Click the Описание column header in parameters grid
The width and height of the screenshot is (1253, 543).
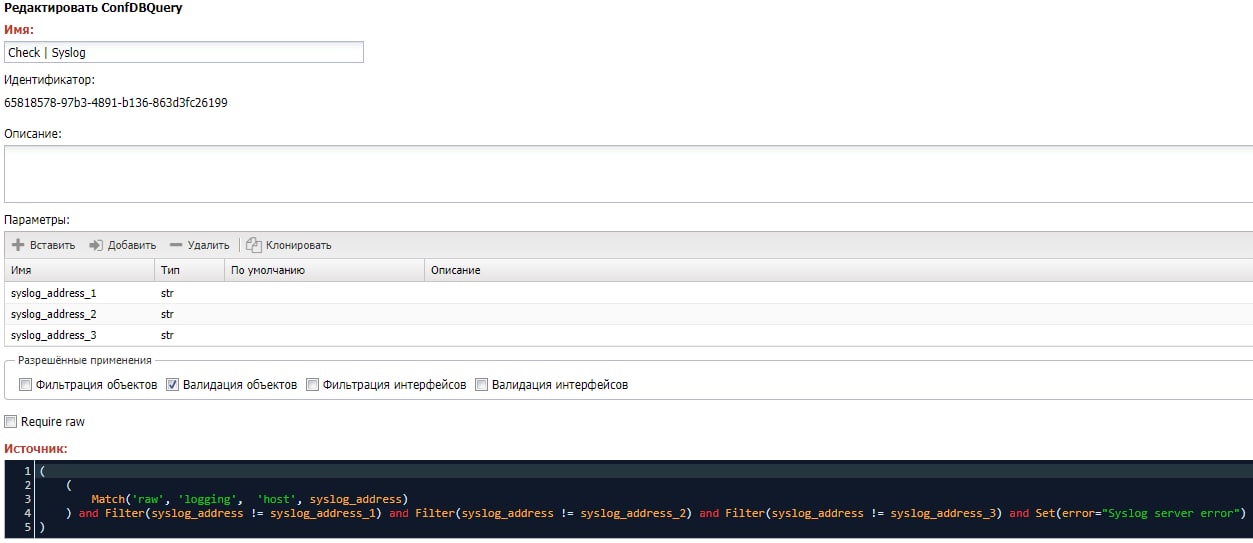pyautogui.click(x=838, y=270)
